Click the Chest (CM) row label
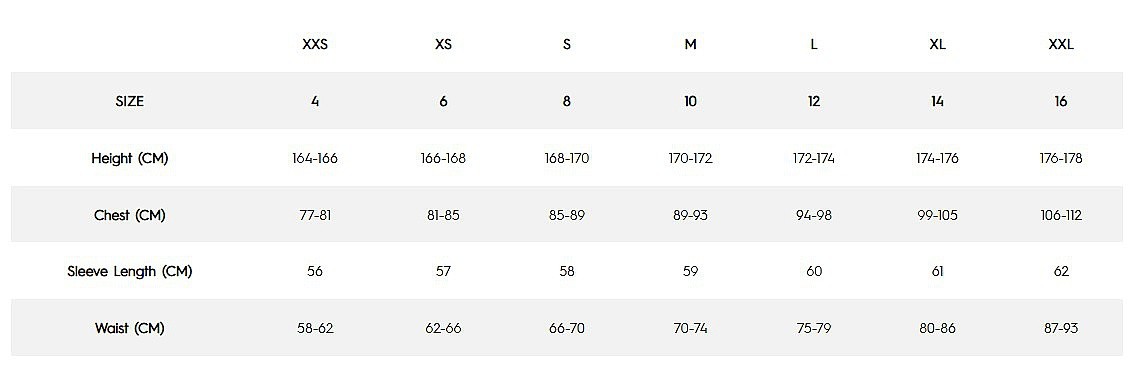The height and width of the screenshot is (370, 1140). [x=129, y=215]
